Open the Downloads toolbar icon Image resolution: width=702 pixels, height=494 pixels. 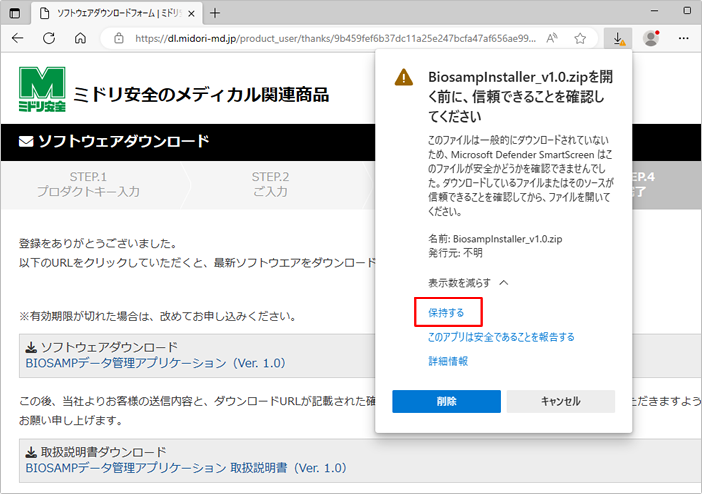point(618,39)
